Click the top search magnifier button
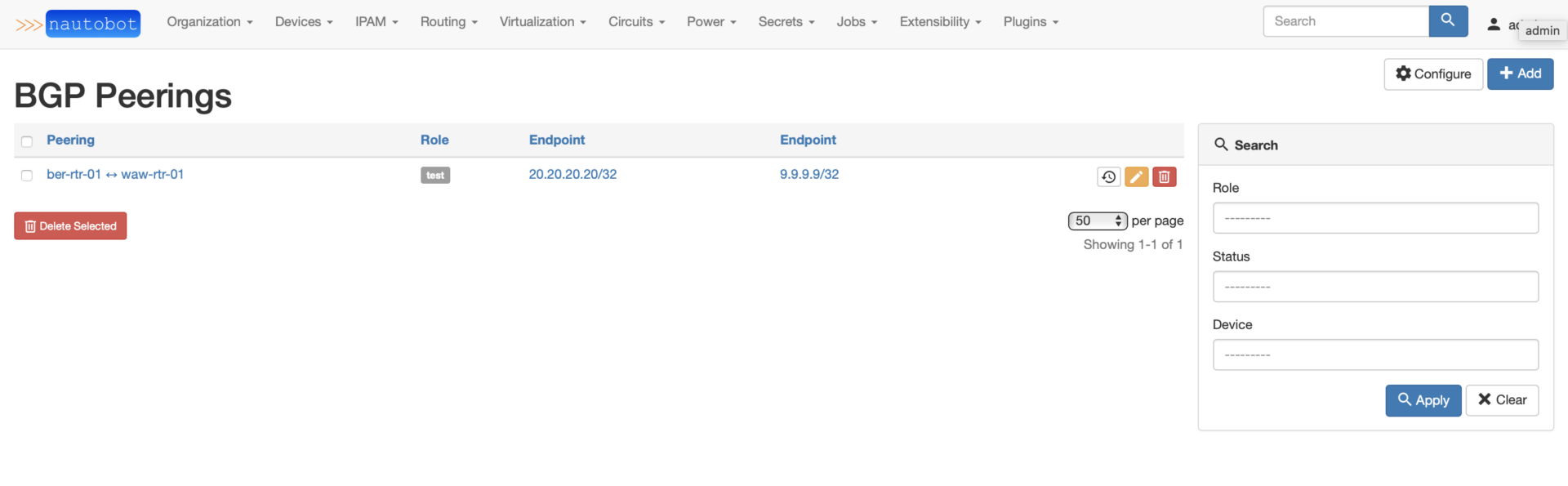The height and width of the screenshot is (486, 1568). click(x=1448, y=21)
